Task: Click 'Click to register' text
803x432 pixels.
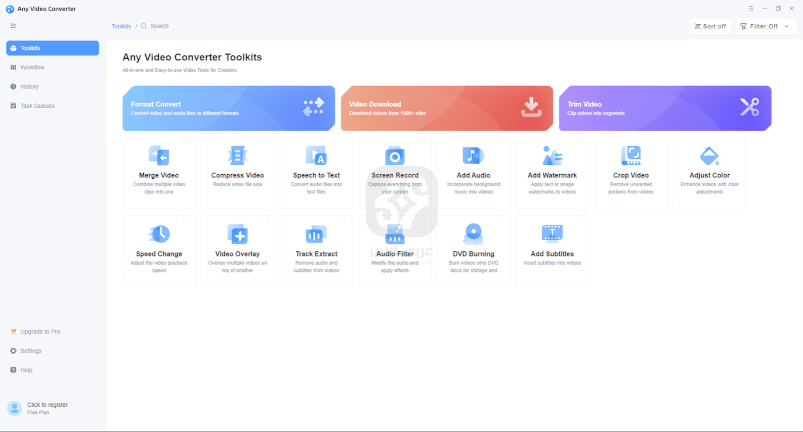Action: click(x=47, y=404)
